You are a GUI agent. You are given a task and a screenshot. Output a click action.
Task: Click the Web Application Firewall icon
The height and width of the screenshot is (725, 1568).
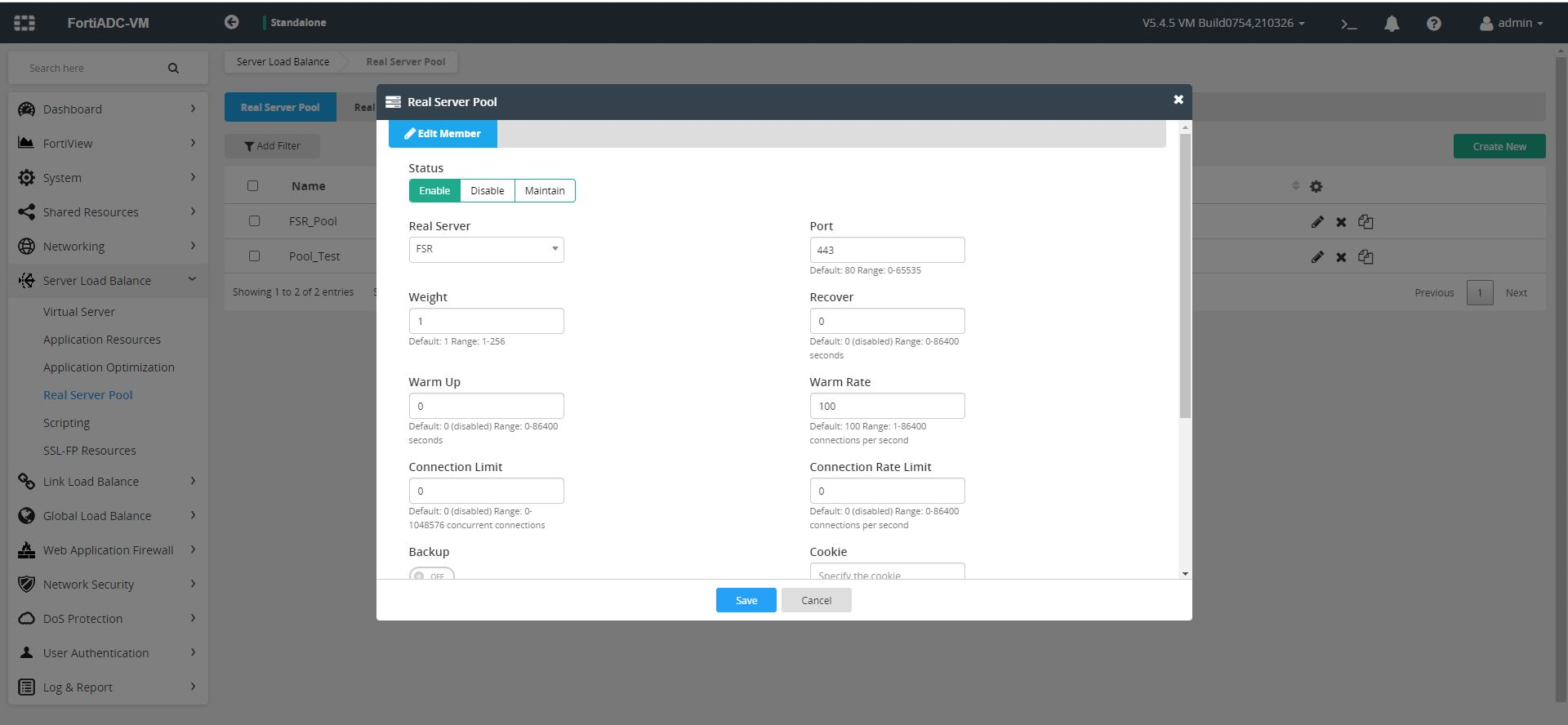pos(27,549)
